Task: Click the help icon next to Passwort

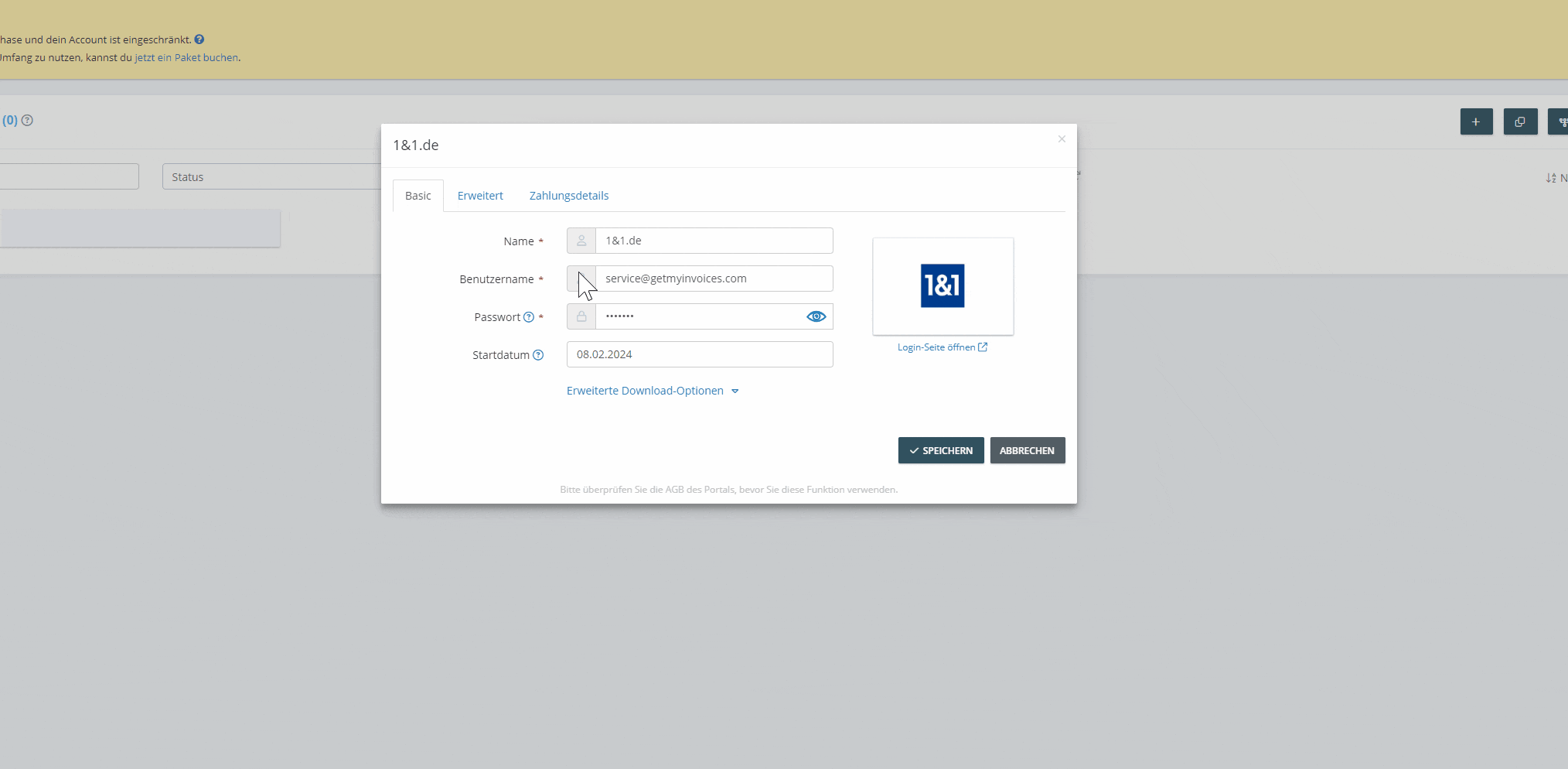Action: click(x=529, y=317)
